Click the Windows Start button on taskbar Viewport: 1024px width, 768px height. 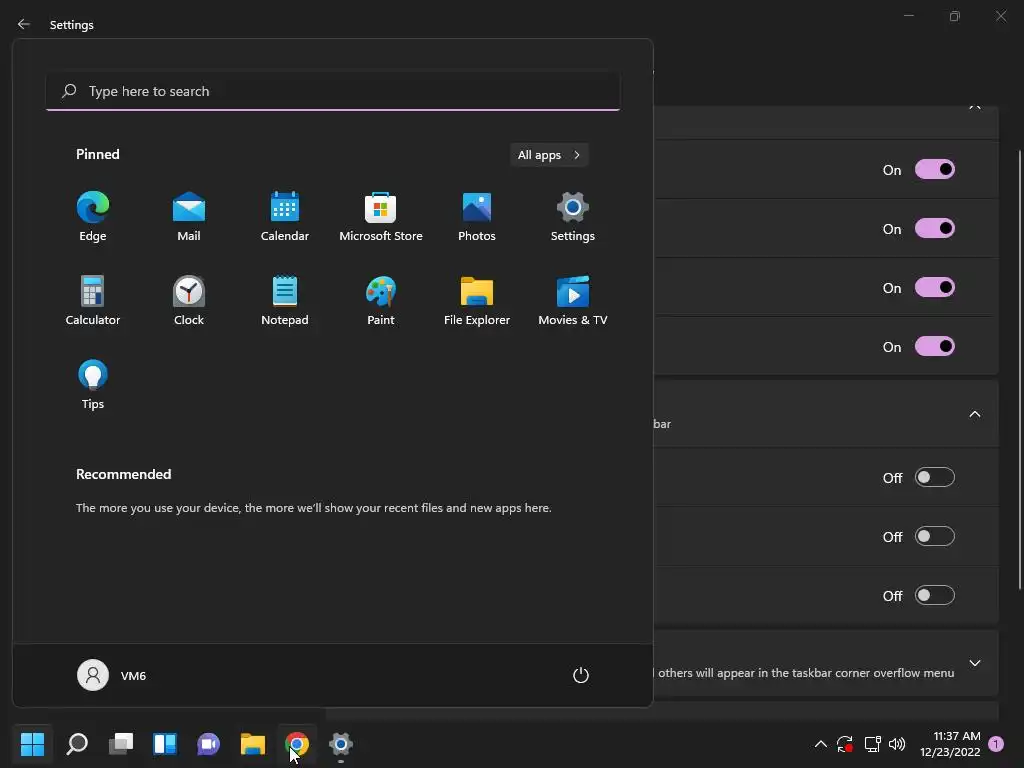click(x=32, y=744)
